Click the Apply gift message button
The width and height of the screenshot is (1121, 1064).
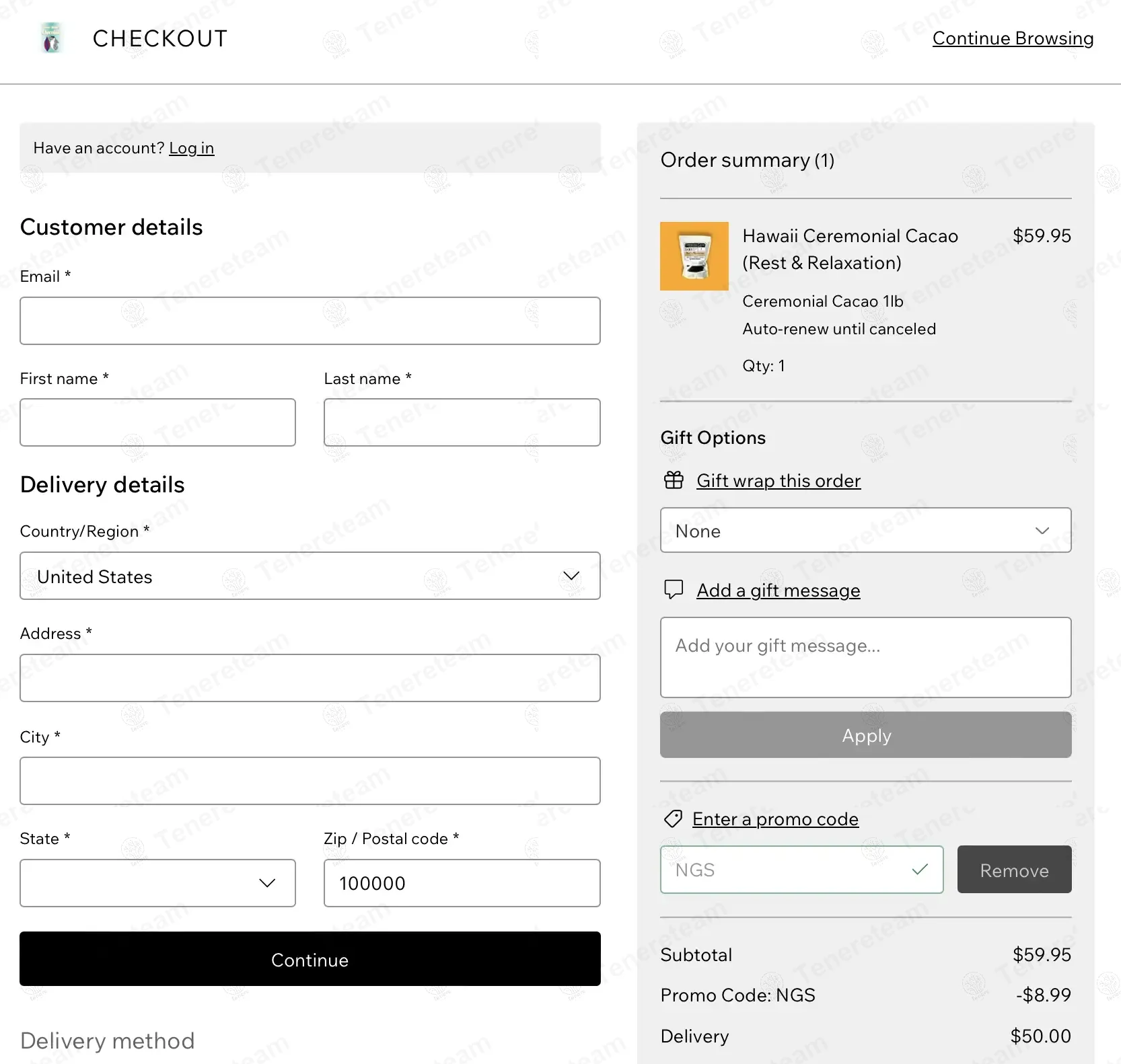pos(866,735)
